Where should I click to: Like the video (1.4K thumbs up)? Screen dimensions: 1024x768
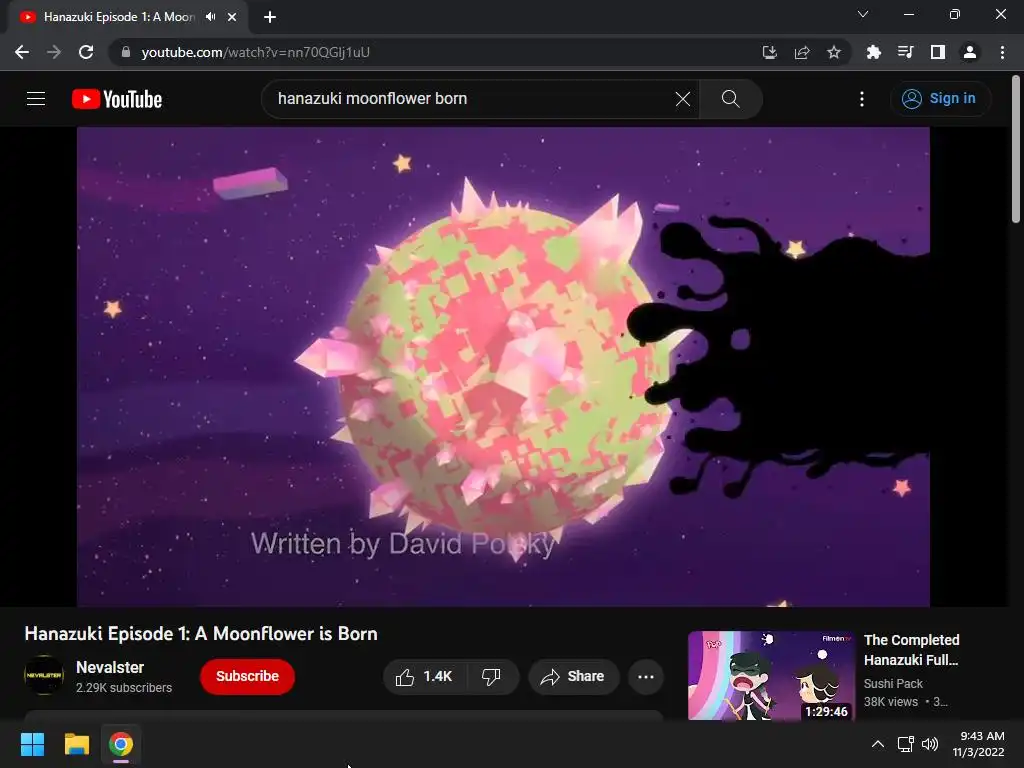tap(424, 677)
